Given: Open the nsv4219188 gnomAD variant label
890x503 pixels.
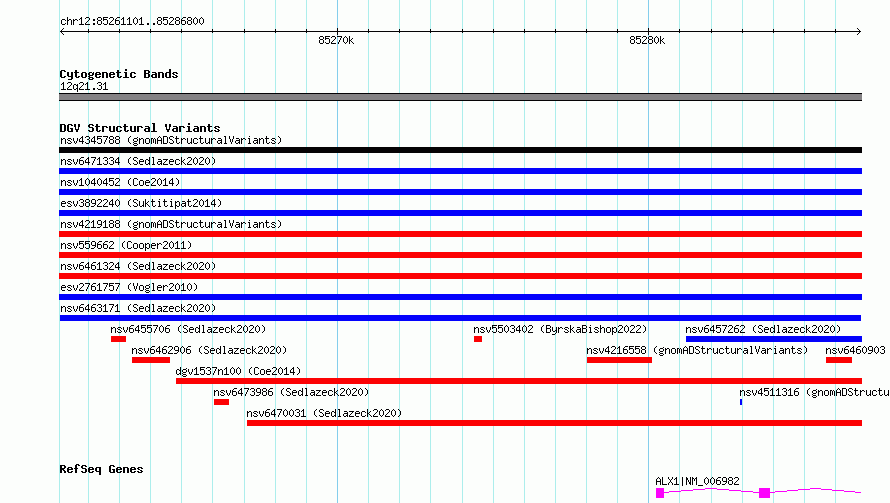Looking at the screenshot, I should pyautogui.click(x=171, y=224).
